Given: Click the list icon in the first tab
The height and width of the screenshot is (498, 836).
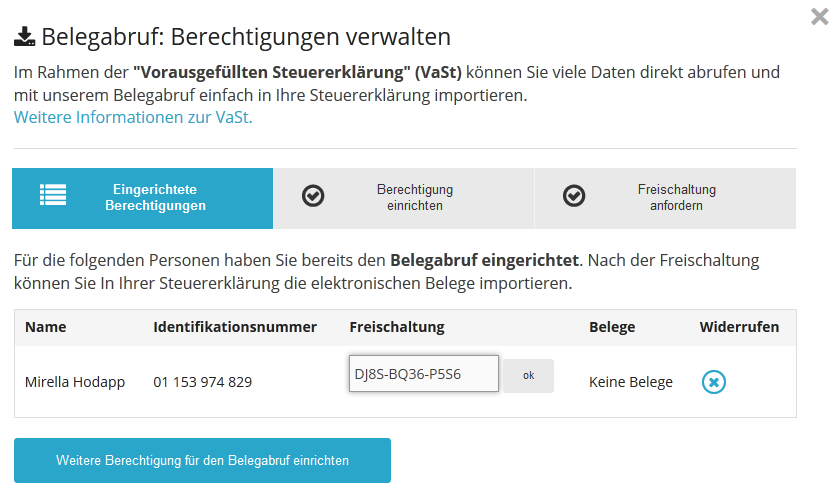Looking at the screenshot, I should click(53, 196).
